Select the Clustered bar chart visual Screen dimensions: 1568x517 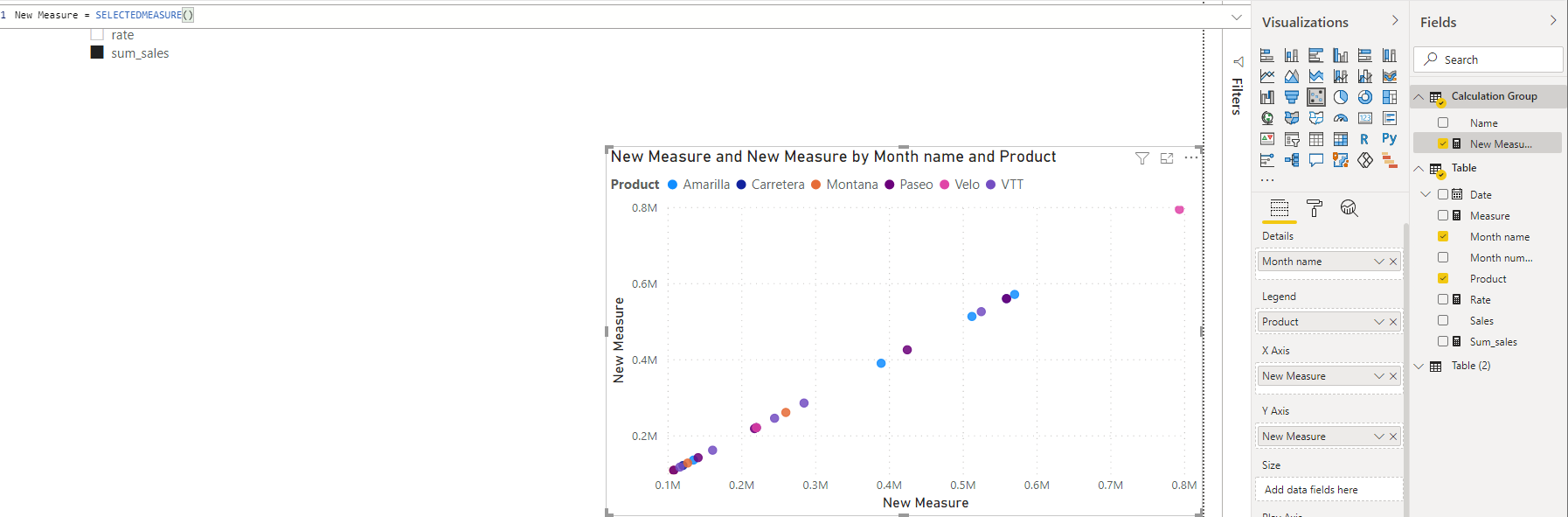point(1316,55)
